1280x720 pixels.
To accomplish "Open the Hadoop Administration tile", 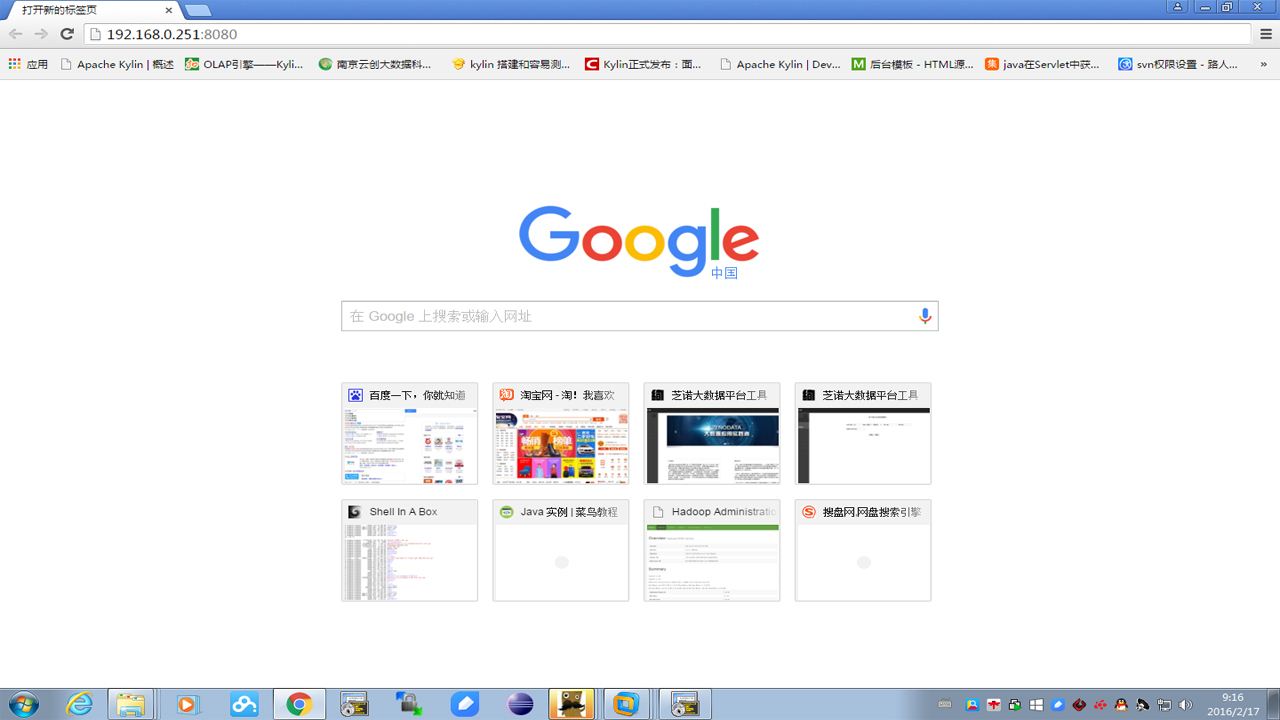I will click(x=712, y=550).
